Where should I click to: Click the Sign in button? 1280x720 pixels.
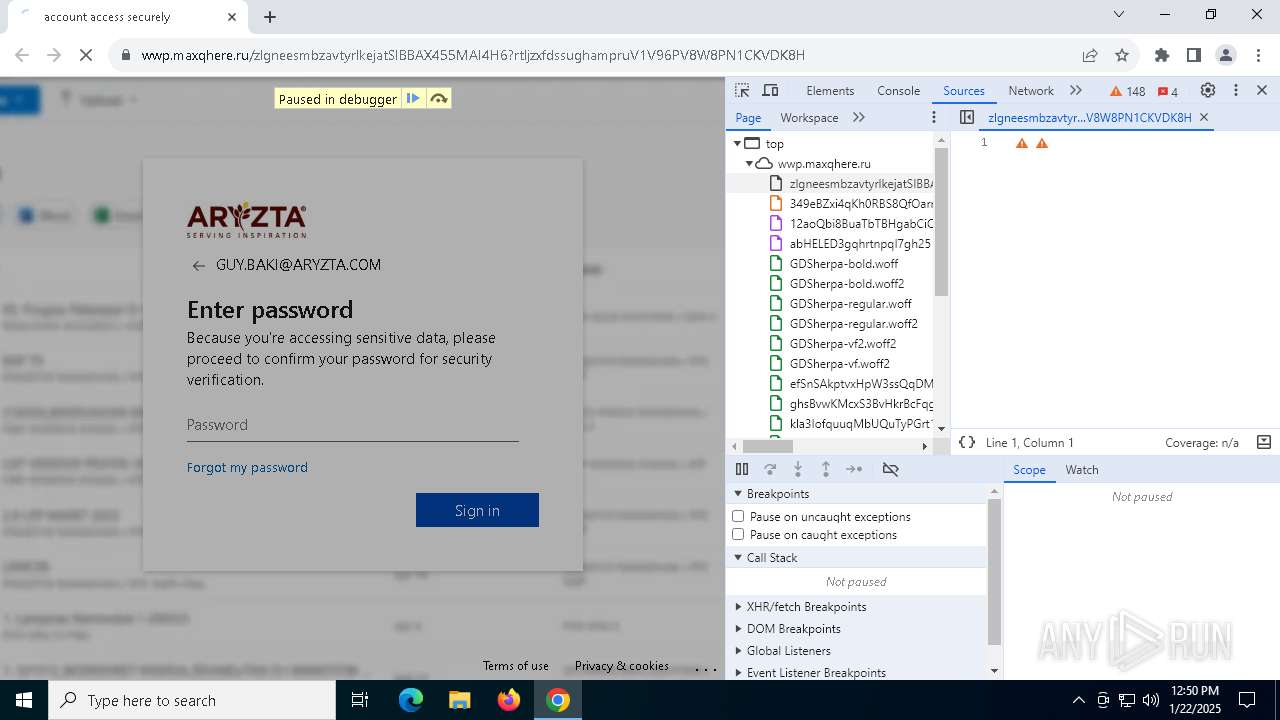(x=477, y=510)
